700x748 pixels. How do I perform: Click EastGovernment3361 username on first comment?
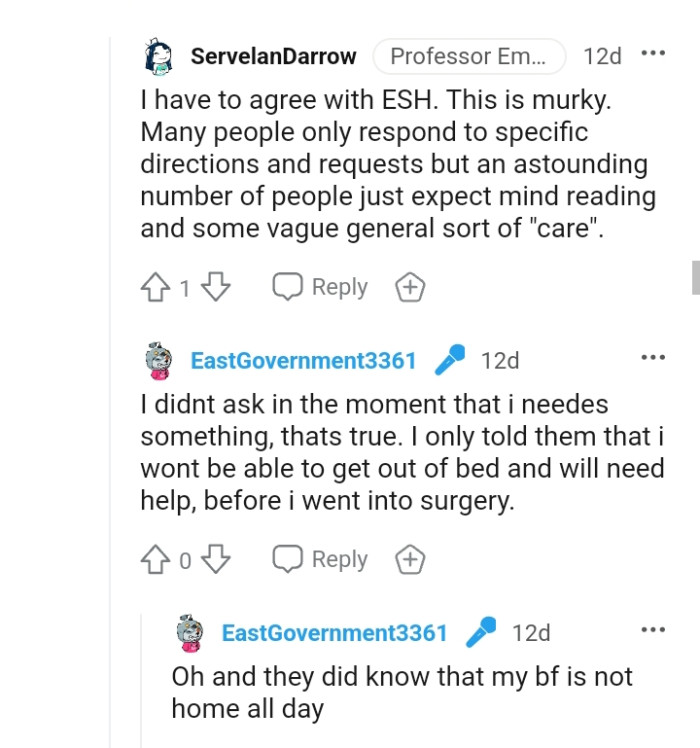[x=303, y=361]
